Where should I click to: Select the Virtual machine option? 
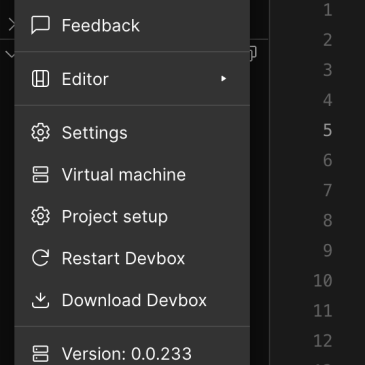click(124, 175)
